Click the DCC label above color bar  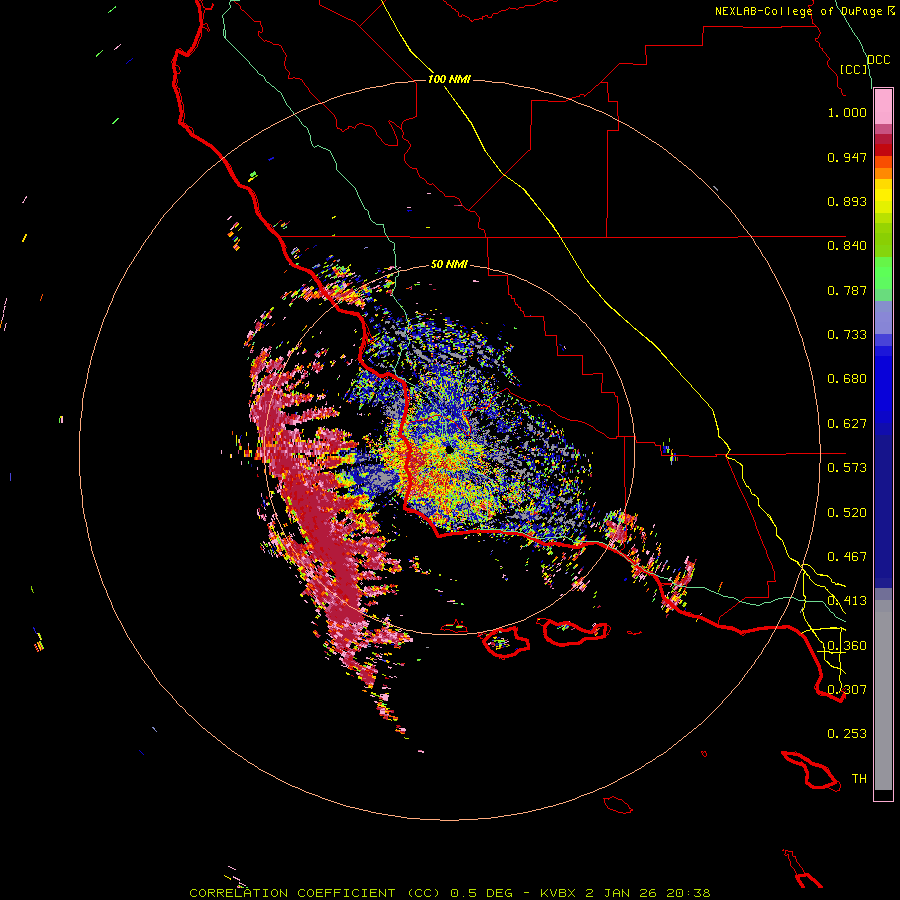(x=879, y=60)
